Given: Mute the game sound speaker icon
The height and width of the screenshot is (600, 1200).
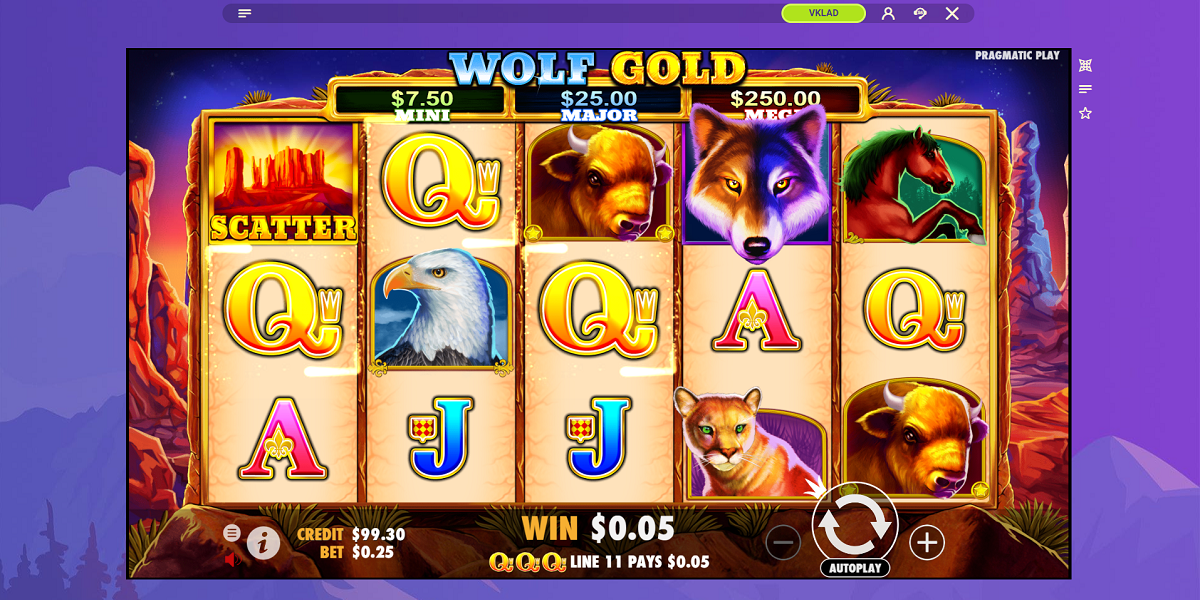Looking at the screenshot, I should [231, 560].
